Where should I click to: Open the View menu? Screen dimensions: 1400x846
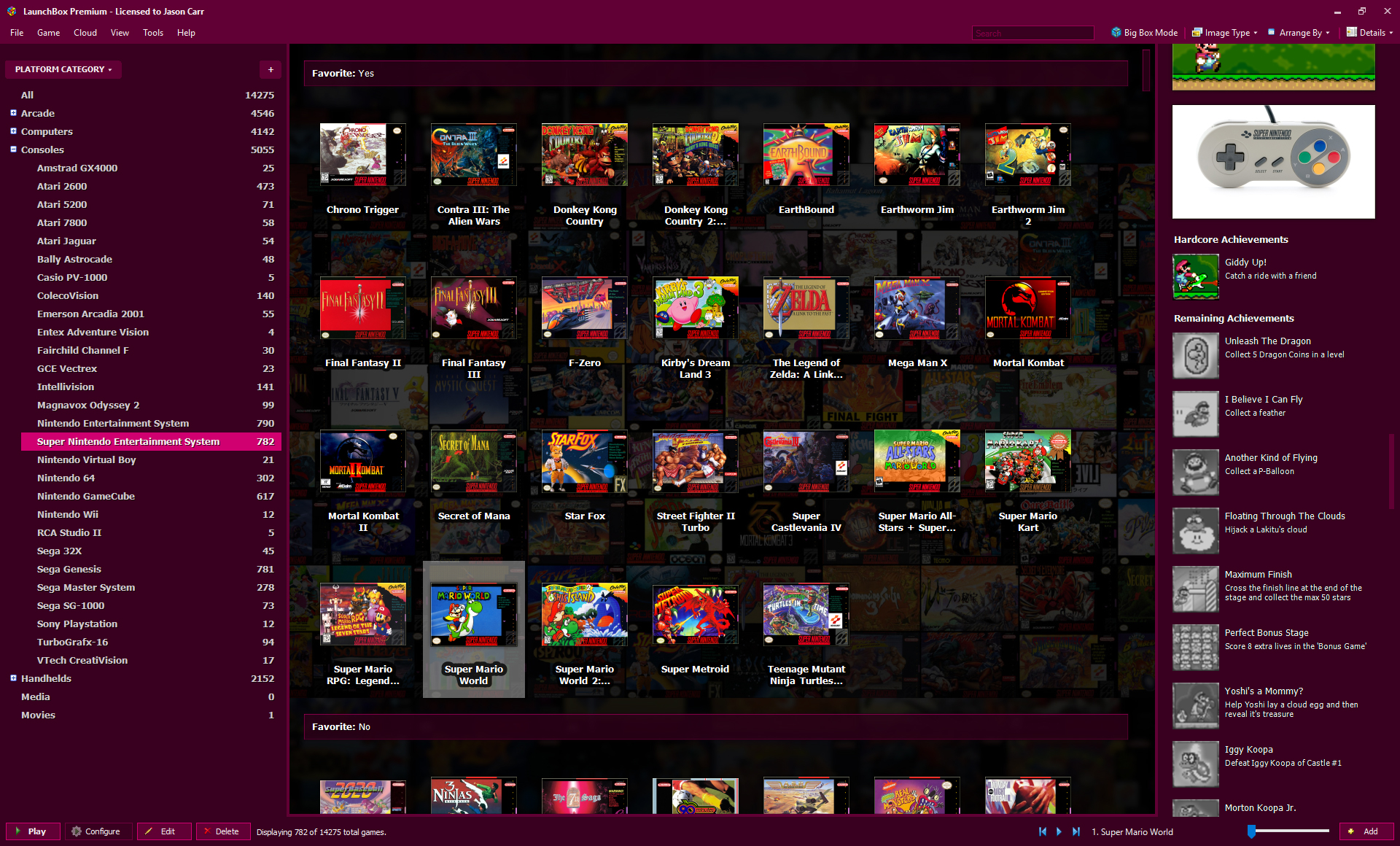pyautogui.click(x=120, y=33)
